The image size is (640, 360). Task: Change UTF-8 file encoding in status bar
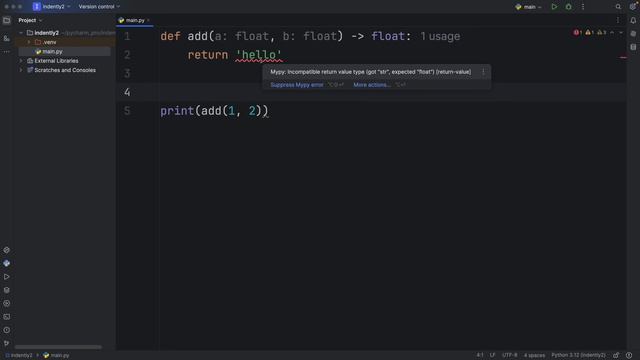(x=509, y=355)
